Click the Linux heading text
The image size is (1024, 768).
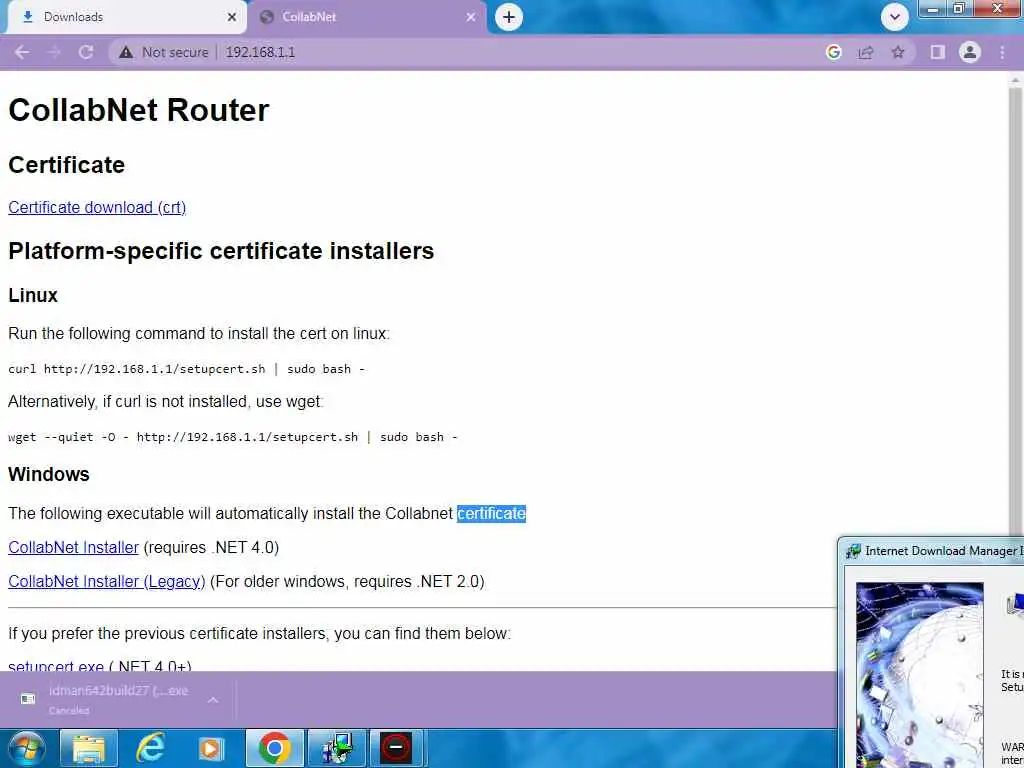(33, 295)
